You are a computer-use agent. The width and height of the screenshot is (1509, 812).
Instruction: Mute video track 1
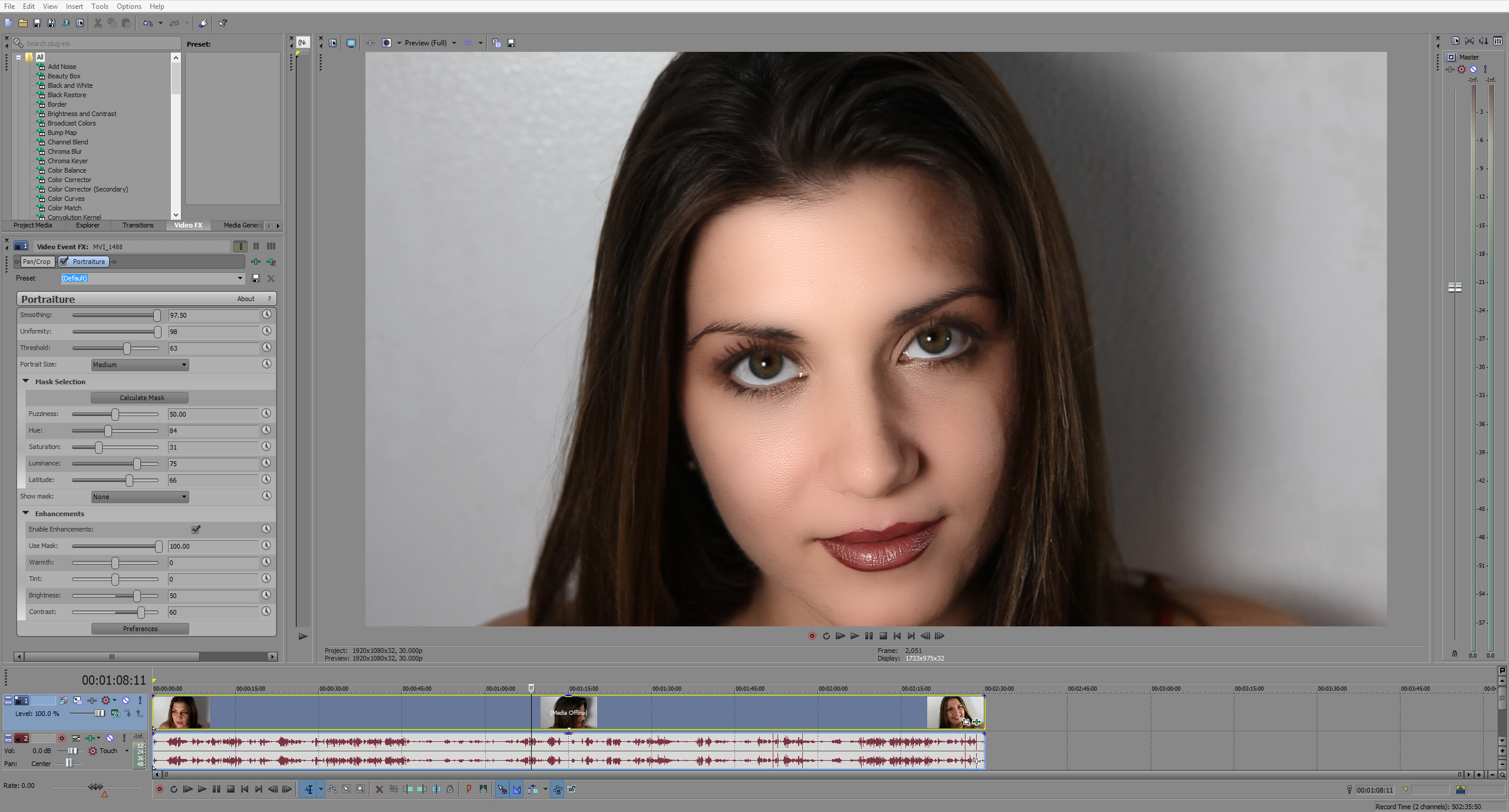[126, 701]
